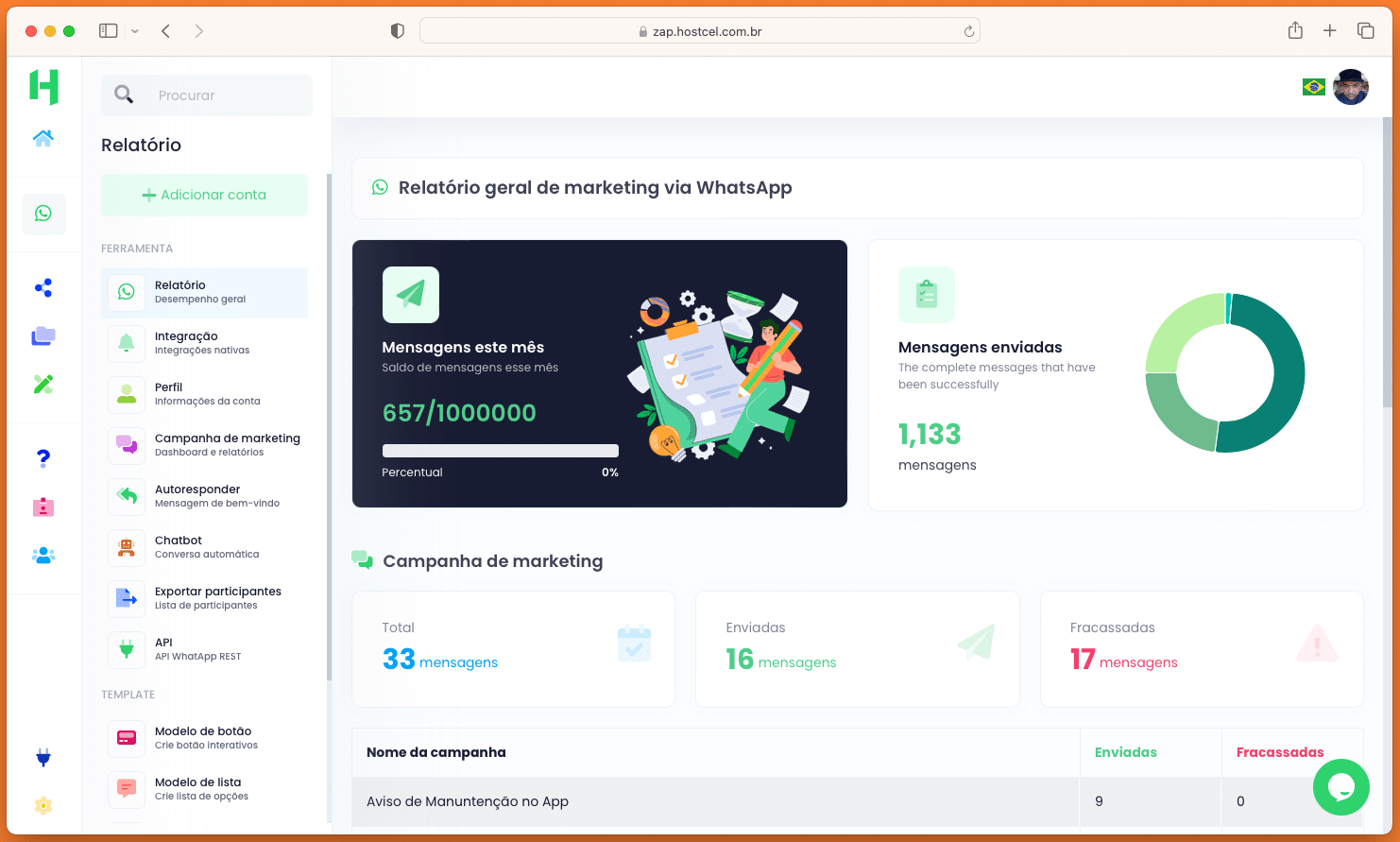
Task: Expand Safari sidebar dropdown chevron
Action: (135, 31)
